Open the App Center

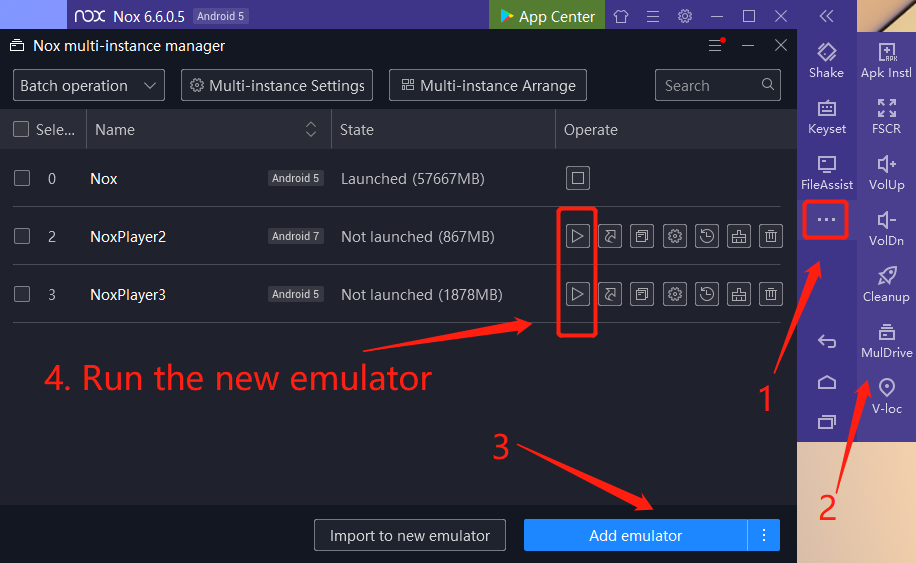point(547,16)
